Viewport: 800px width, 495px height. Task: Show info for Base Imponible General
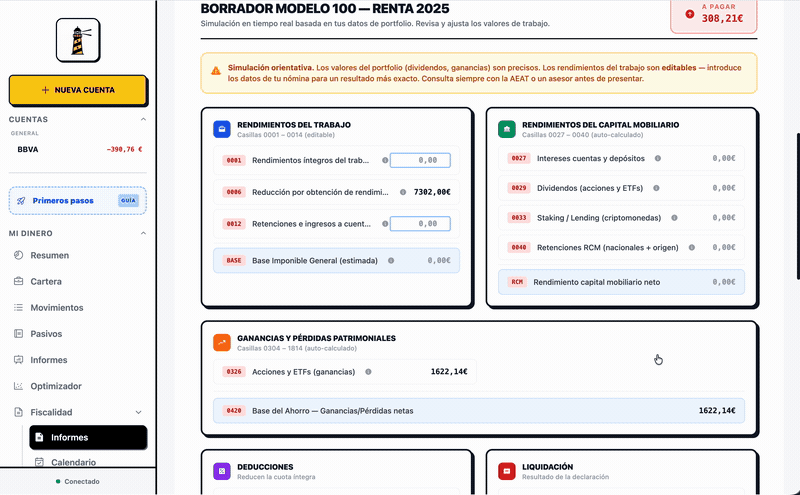pyautogui.click(x=391, y=261)
